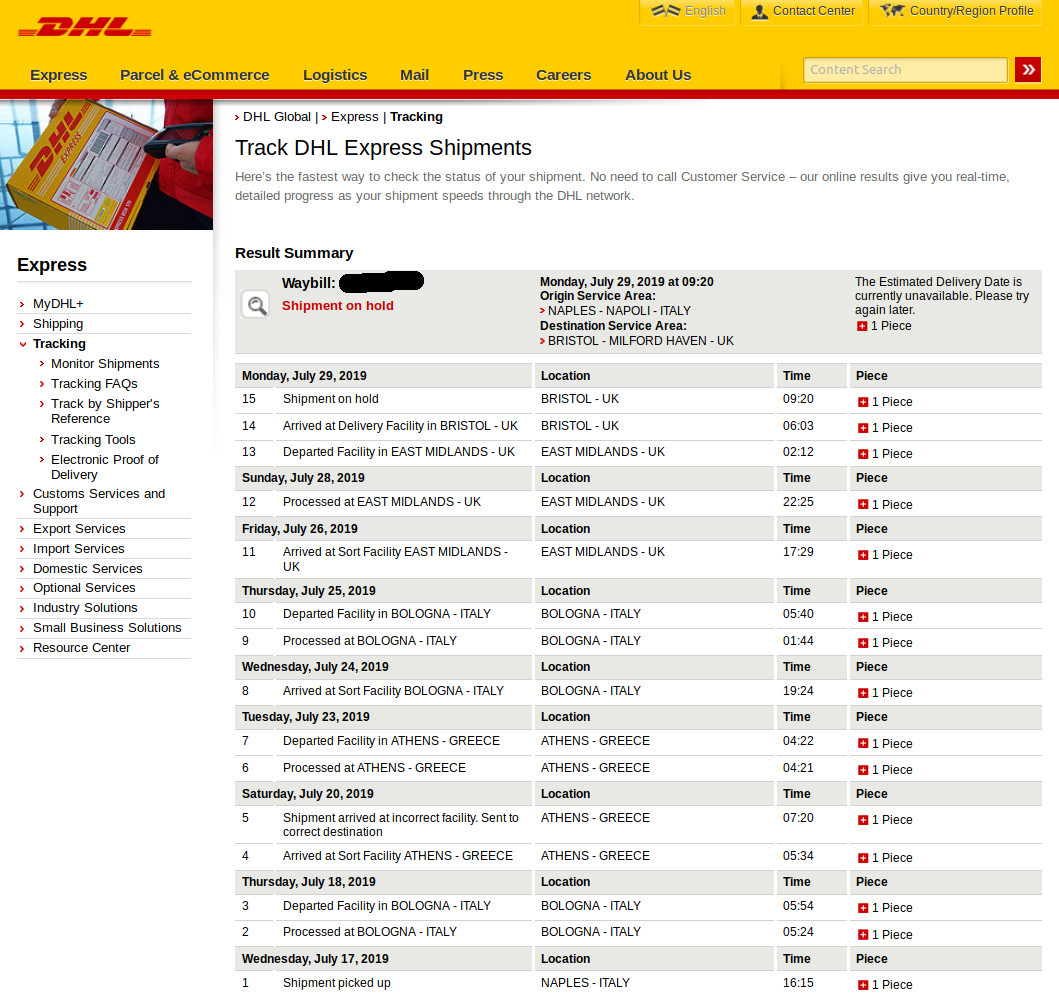Screen dimensions: 1059x999
Task: Open Optional Services
Action: click(x=84, y=588)
